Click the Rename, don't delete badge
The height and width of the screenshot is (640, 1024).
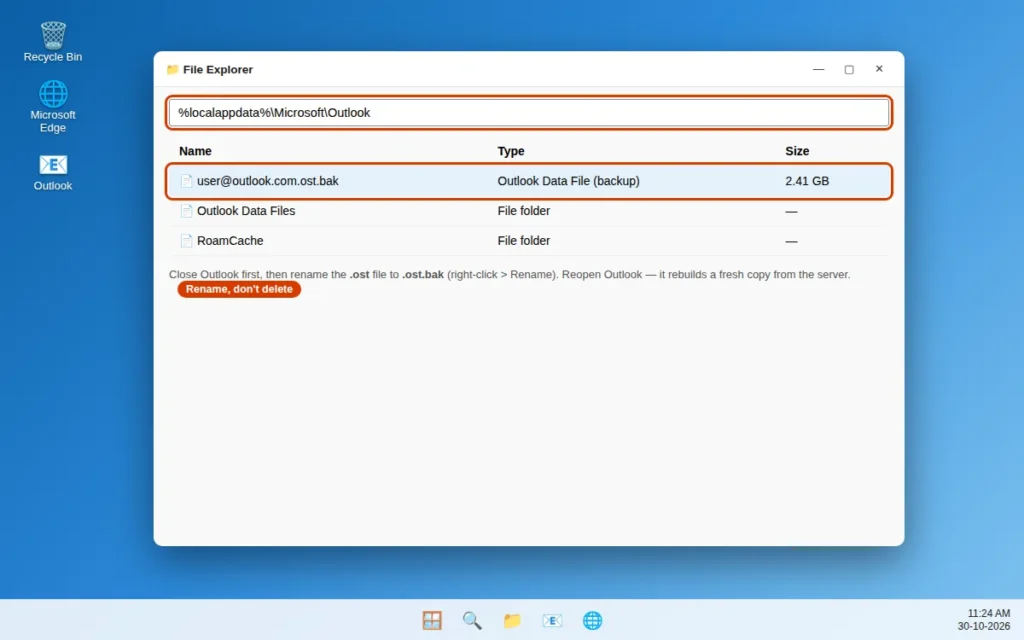click(x=239, y=289)
